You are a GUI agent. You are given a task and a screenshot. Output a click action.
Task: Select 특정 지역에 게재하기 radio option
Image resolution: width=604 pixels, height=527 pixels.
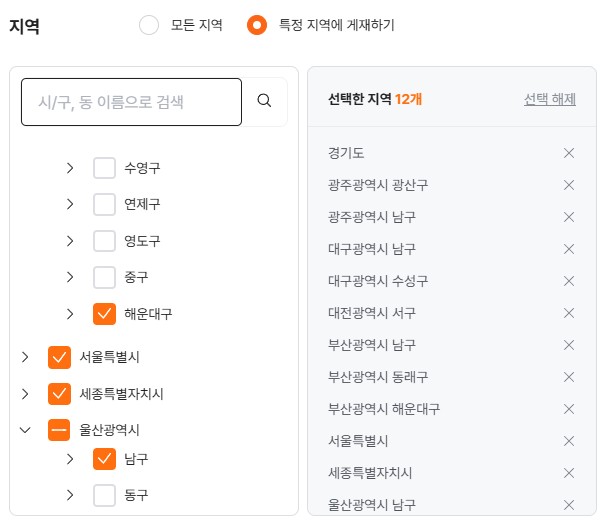click(x=257, y=25)
